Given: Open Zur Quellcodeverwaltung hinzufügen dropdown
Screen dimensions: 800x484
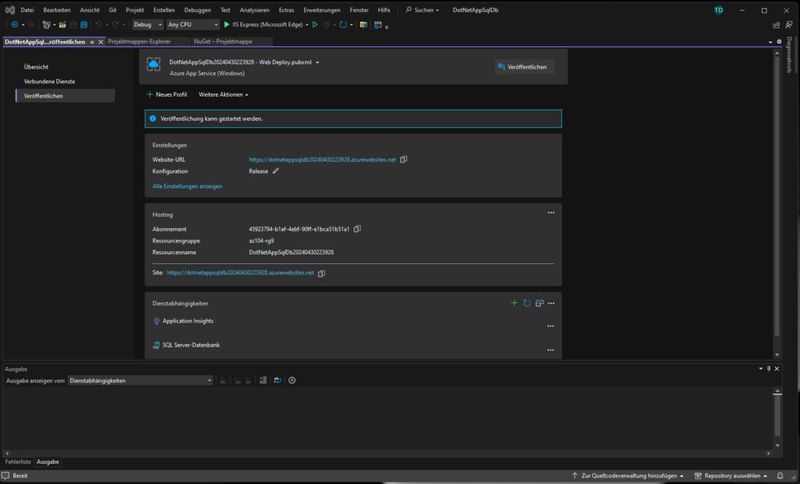Looking at the screenshot, I should tap(627, 476).
